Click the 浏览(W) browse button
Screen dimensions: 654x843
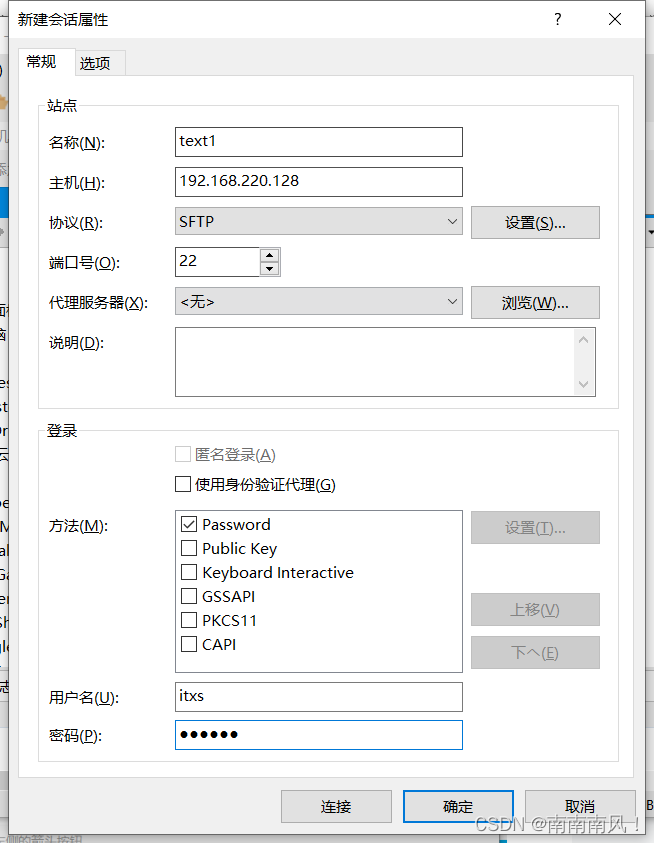click(535, 302)
